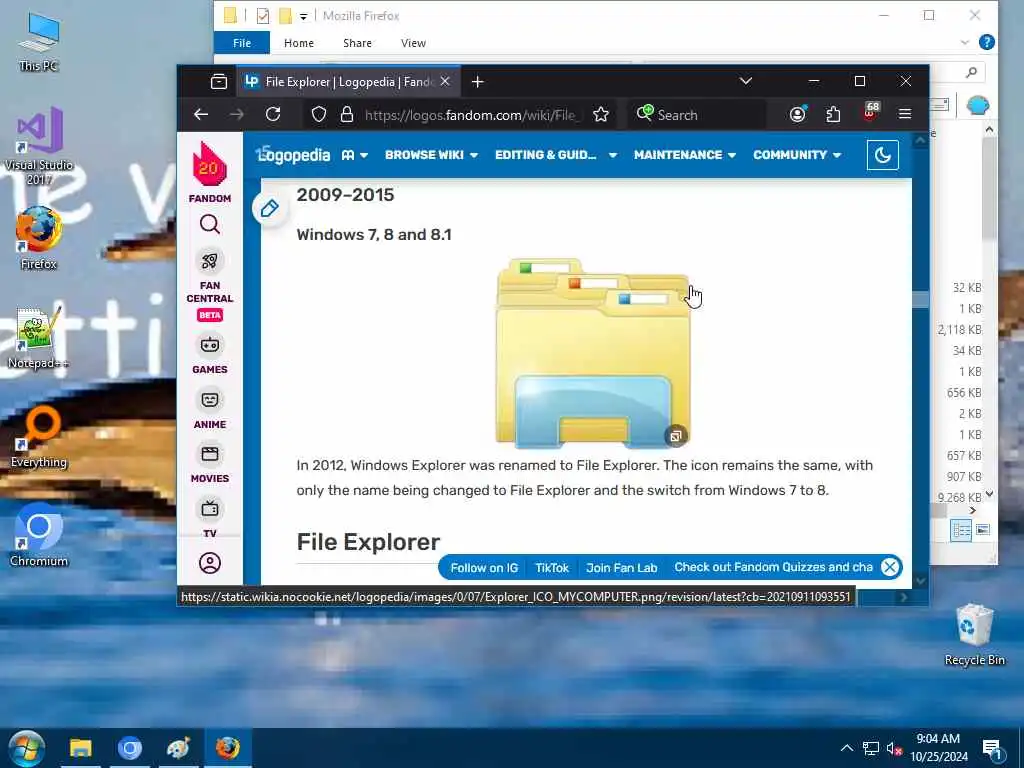Open TV section in Fandom sidebar
The height and width of the screenshot is (768, 1024).
click(x=210, y=517)
